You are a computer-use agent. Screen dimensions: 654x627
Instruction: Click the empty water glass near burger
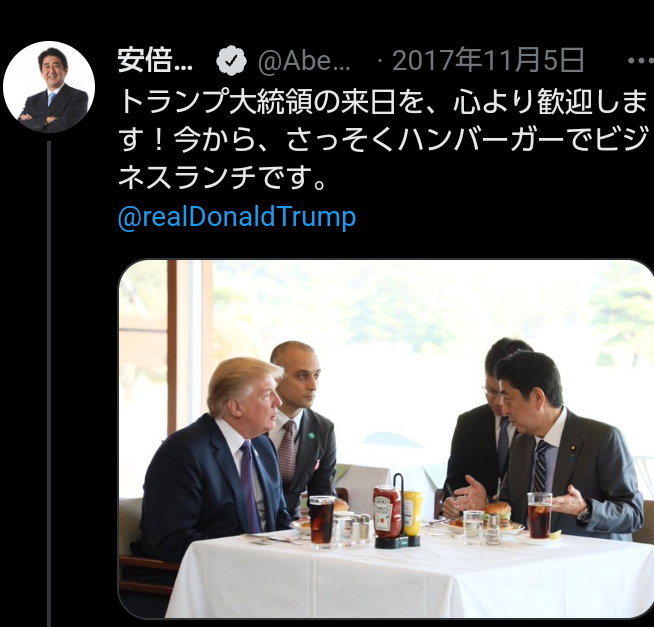[473, 527]
